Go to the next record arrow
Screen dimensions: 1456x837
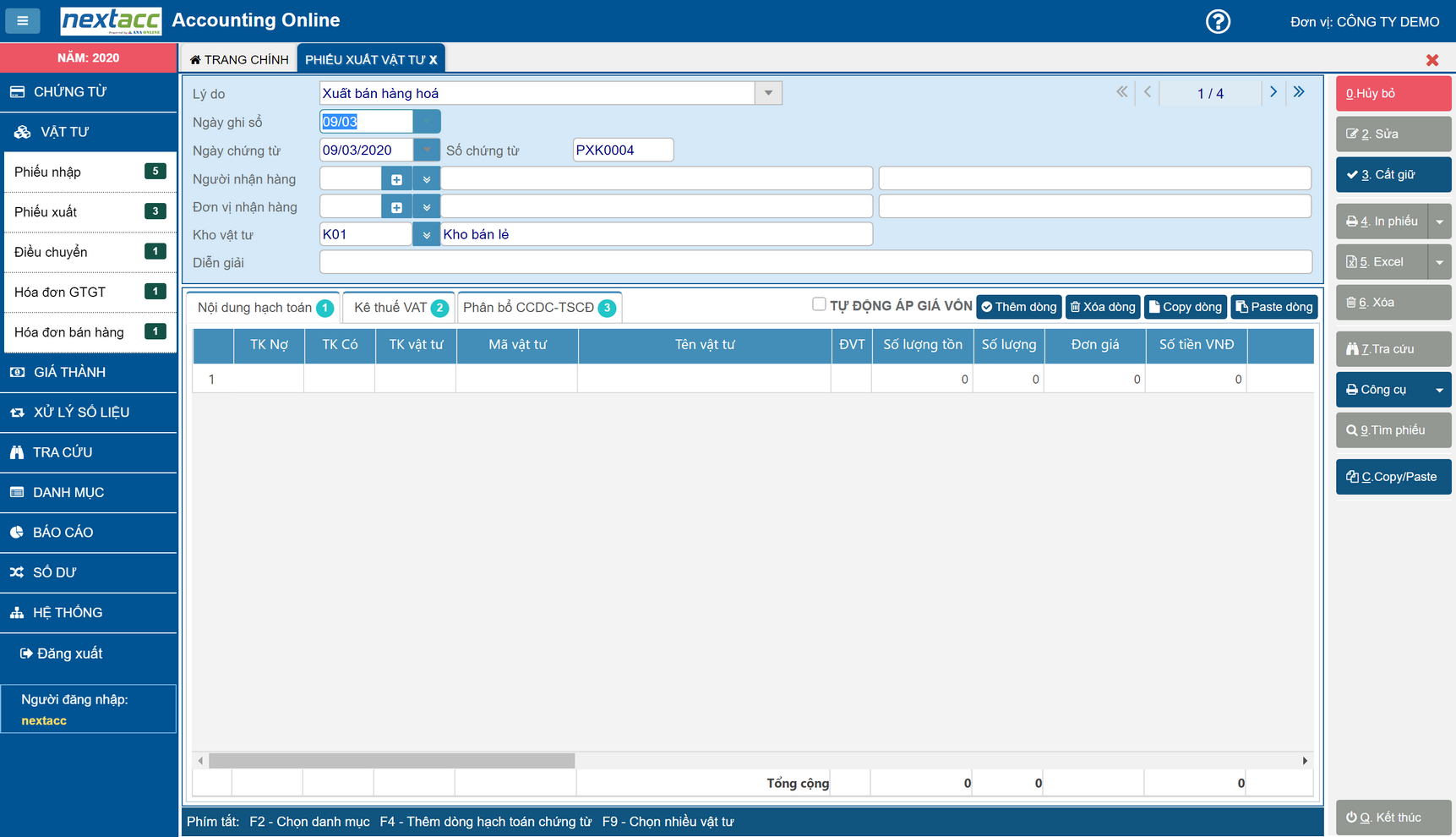[1273, 92]
